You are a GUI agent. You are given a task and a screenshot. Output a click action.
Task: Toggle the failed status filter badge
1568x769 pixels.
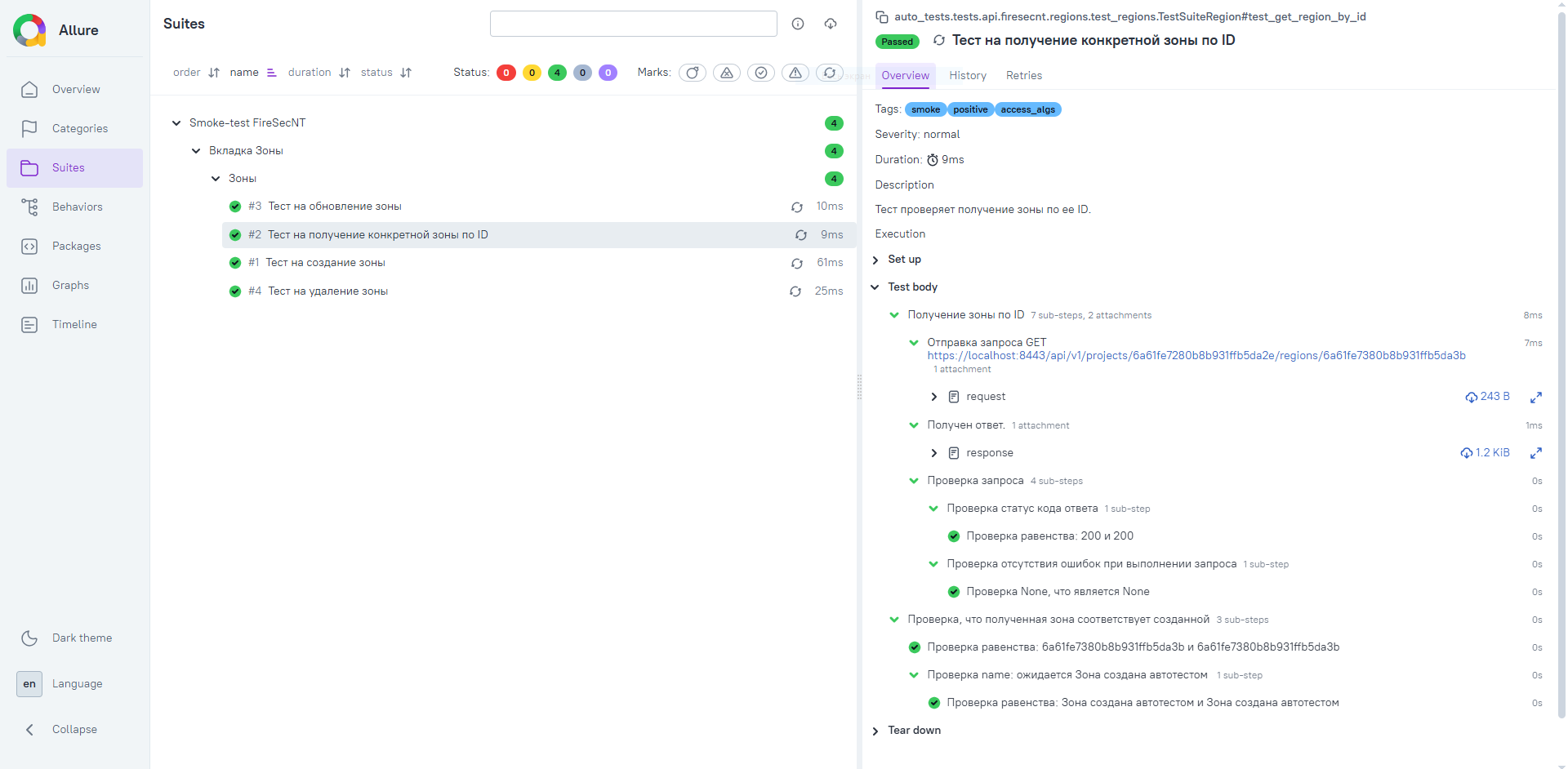coord(506,73)
